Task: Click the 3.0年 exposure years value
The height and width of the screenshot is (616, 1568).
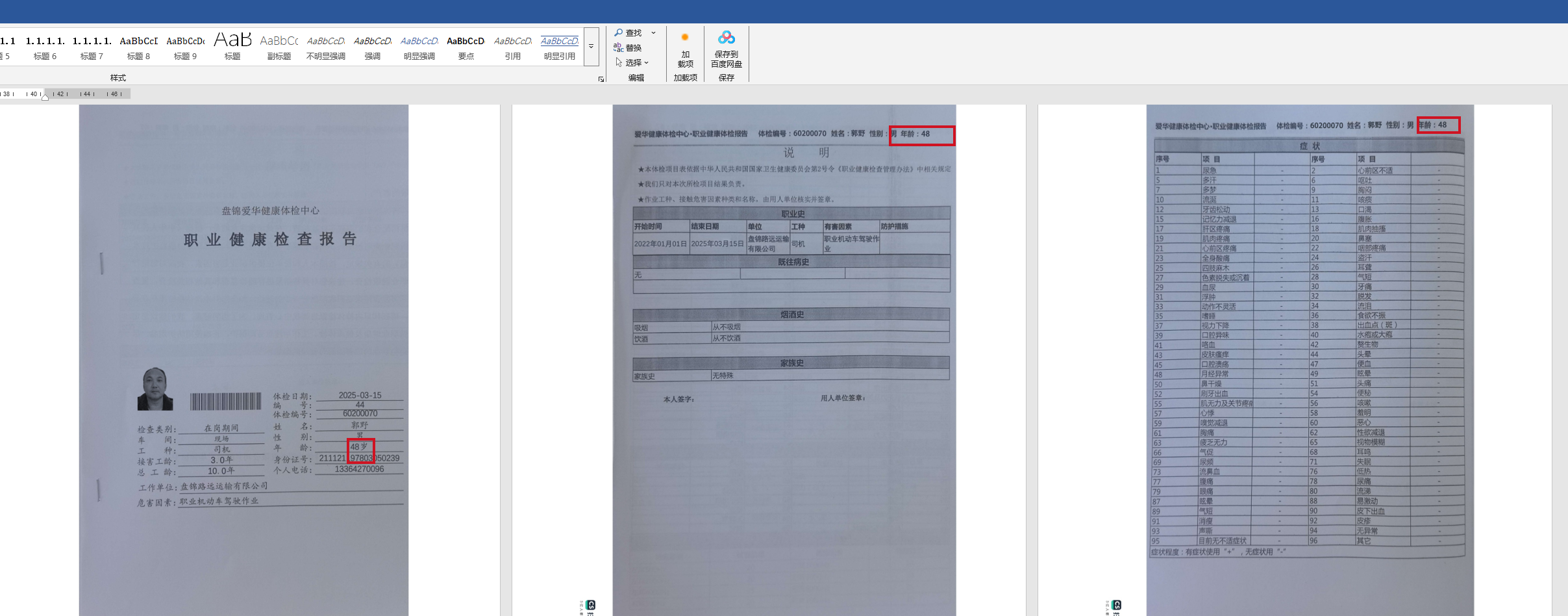Action: pos(221,460)
